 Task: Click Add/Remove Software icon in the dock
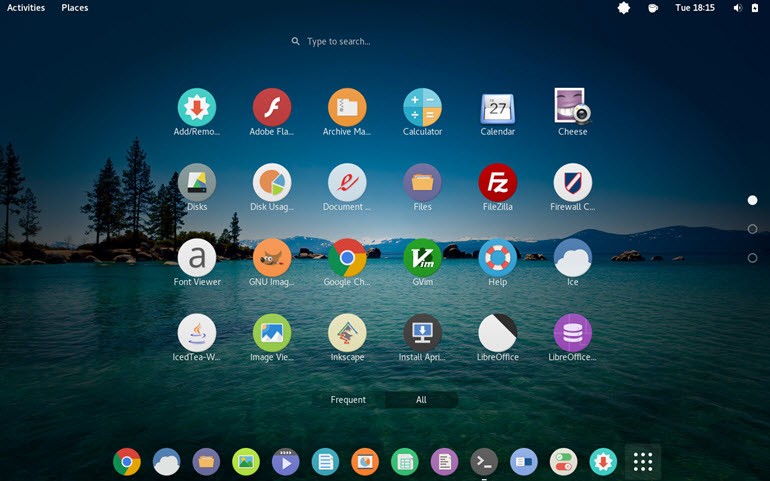click(x=603, y=462)
